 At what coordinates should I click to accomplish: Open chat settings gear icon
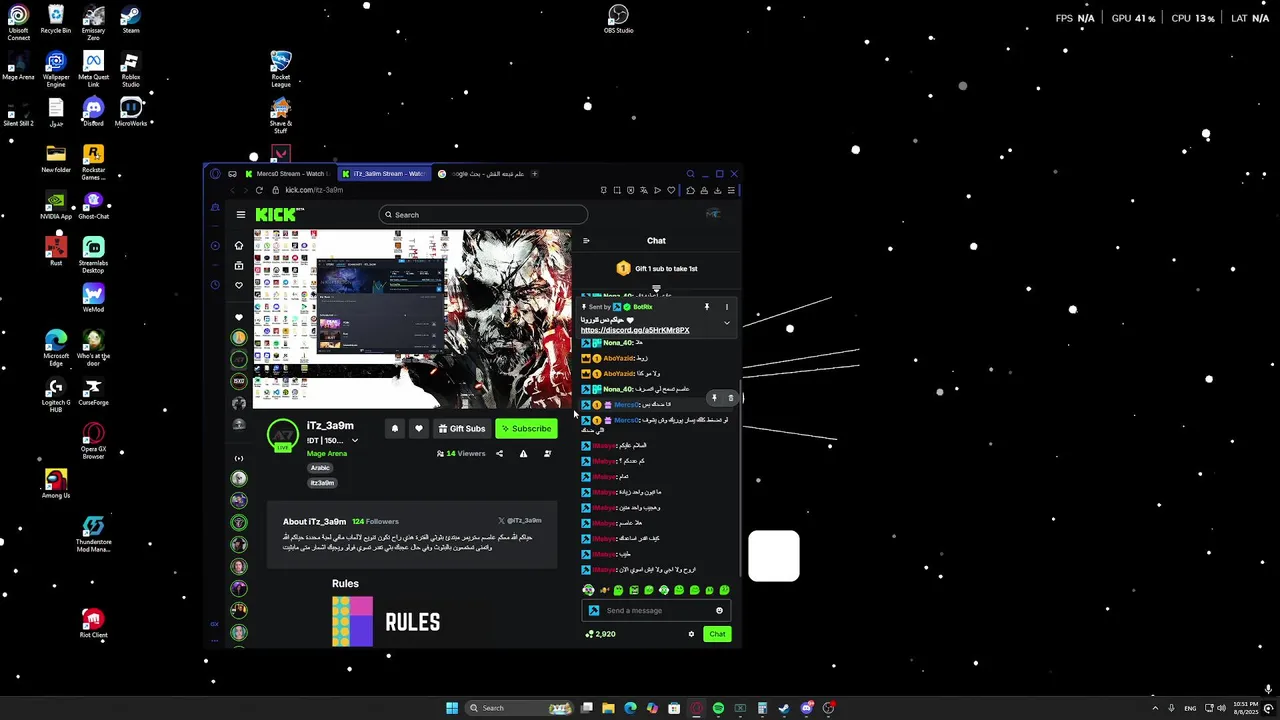[691, 634]
